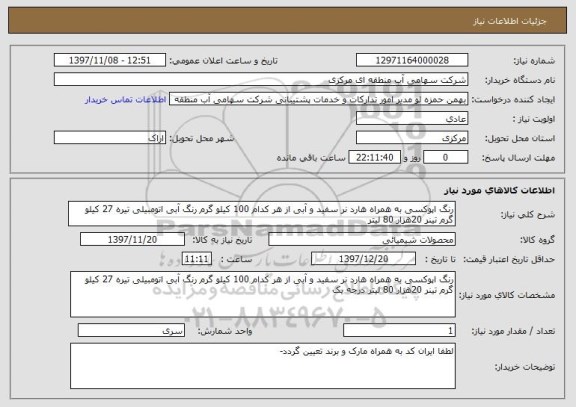Click the label واحد شمارش

point(225,331)
